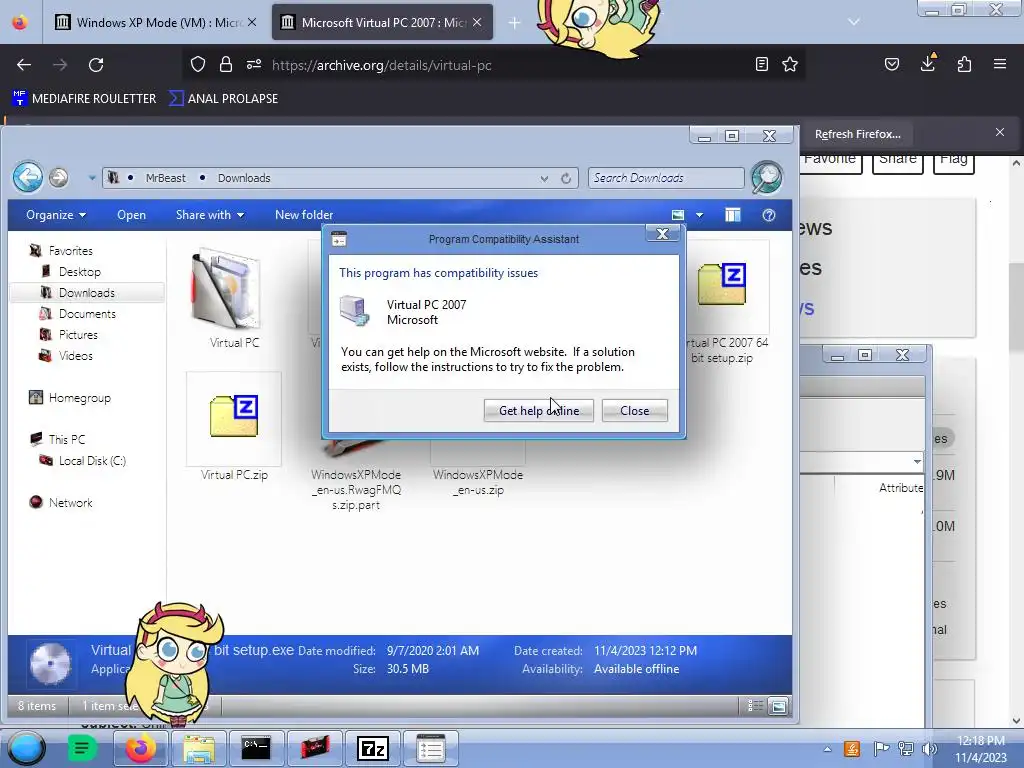Open Explorer recent locations dropdown arrow

pos(92,178)
